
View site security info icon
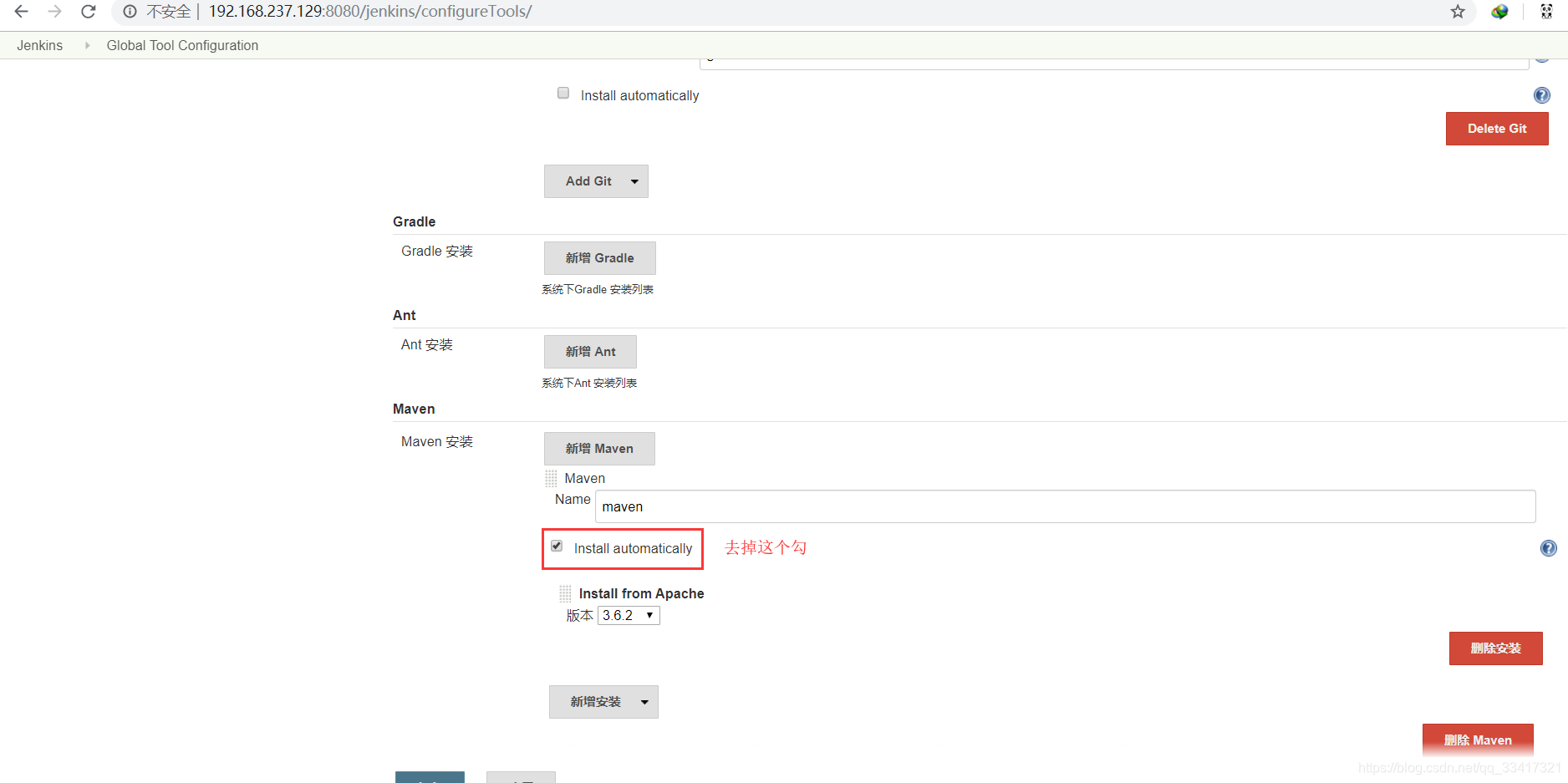(130, 12)
